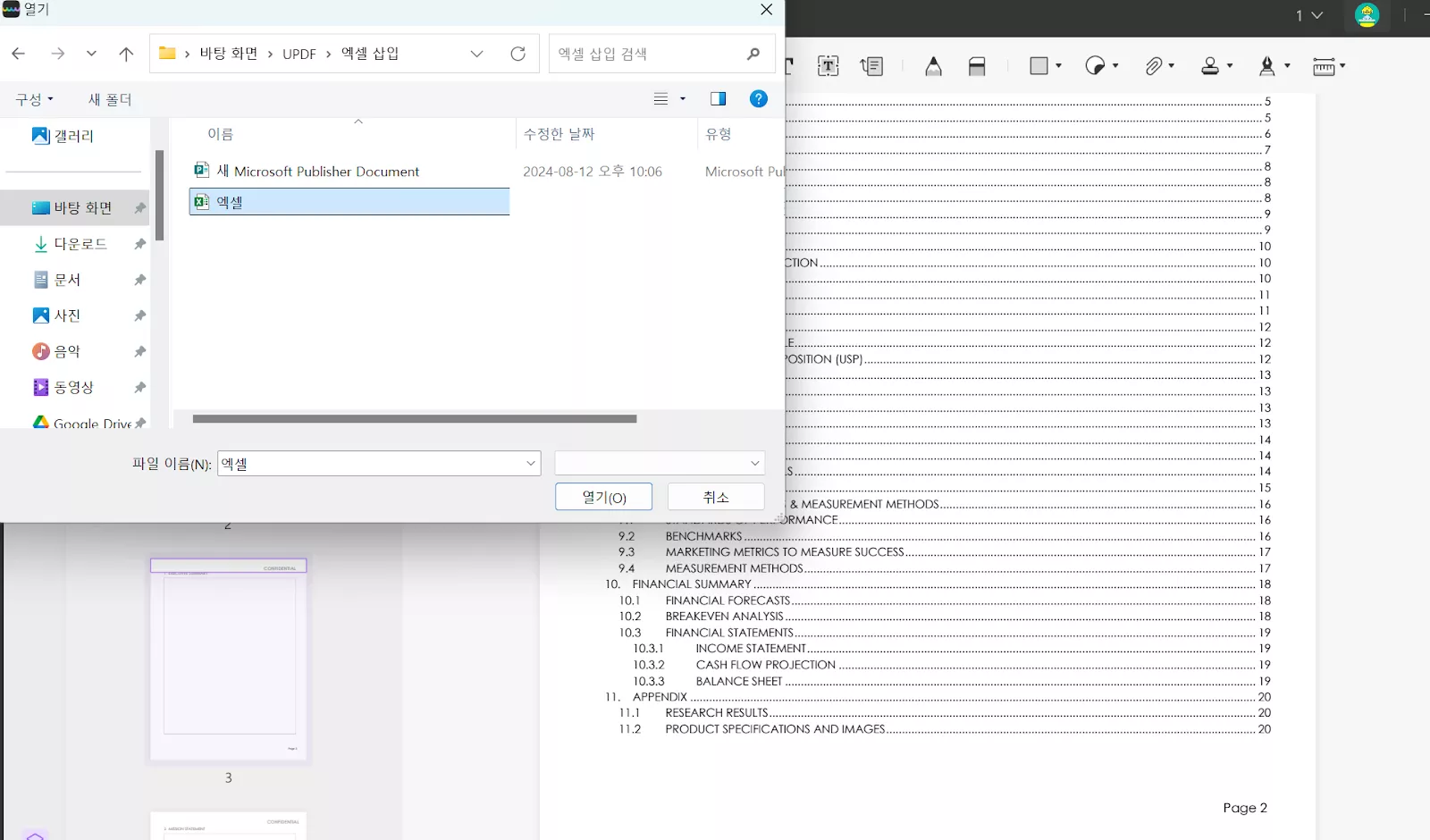Viewport: 1430px width, 840px height.
Task: Select the text box tool in UPDF toolbar
Action: 829,66
